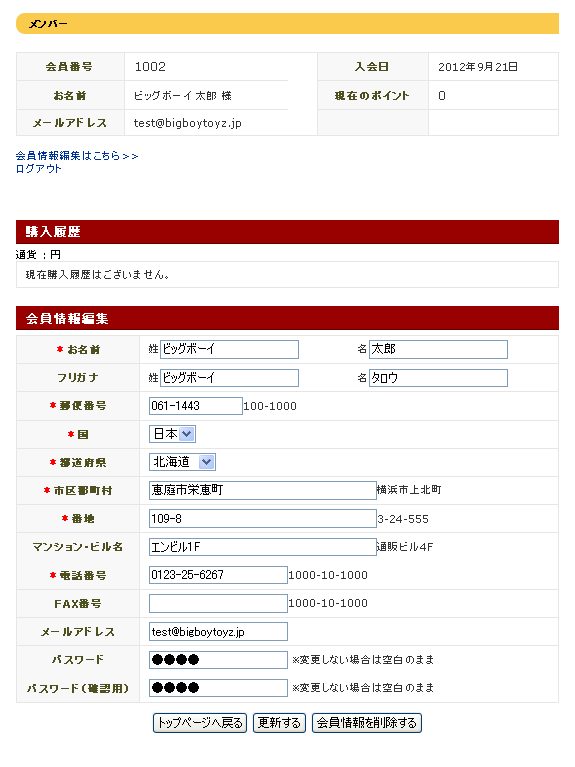Focus the マンション・ビル名 building name field

[263, 547]
